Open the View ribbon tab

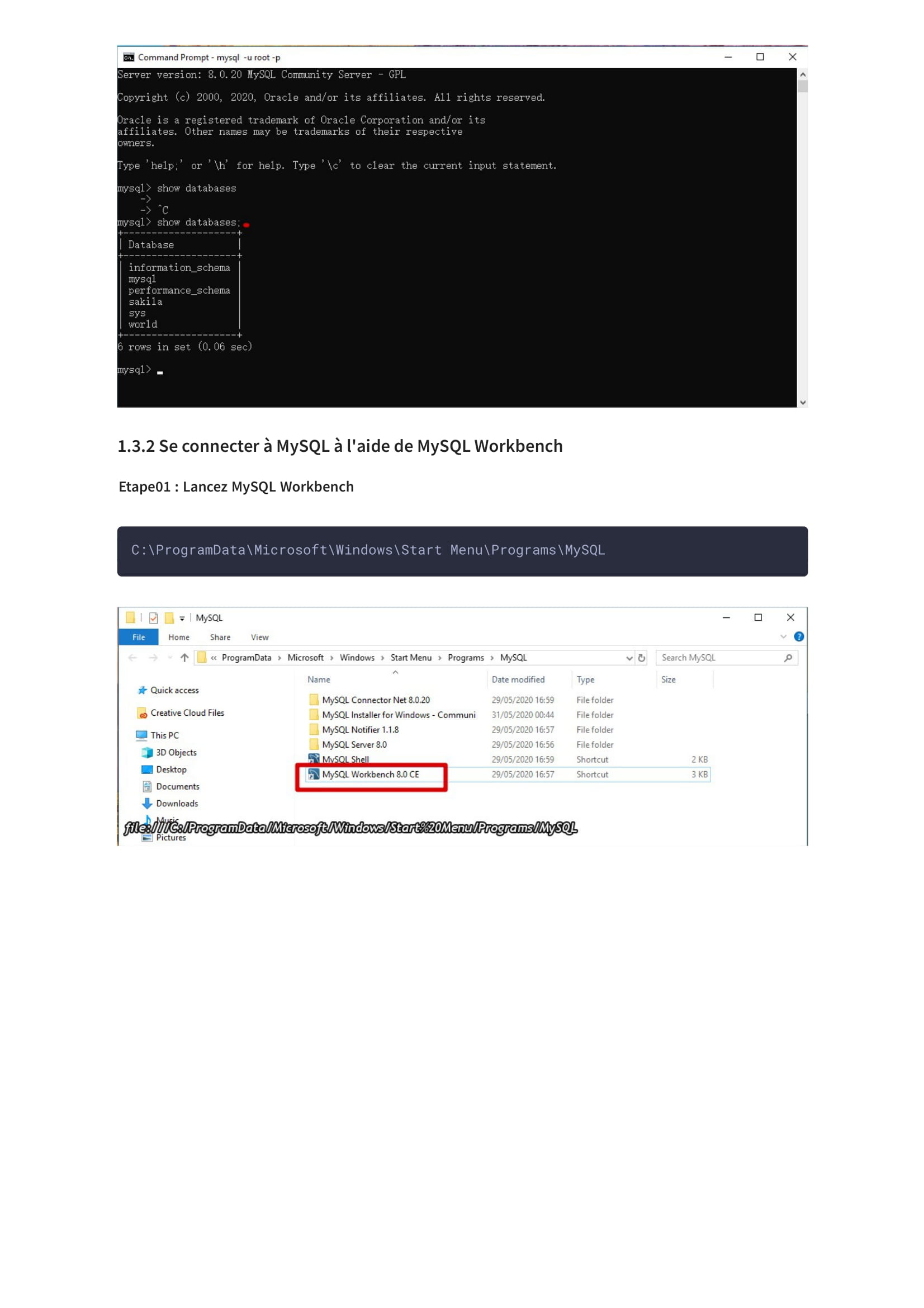259,637
